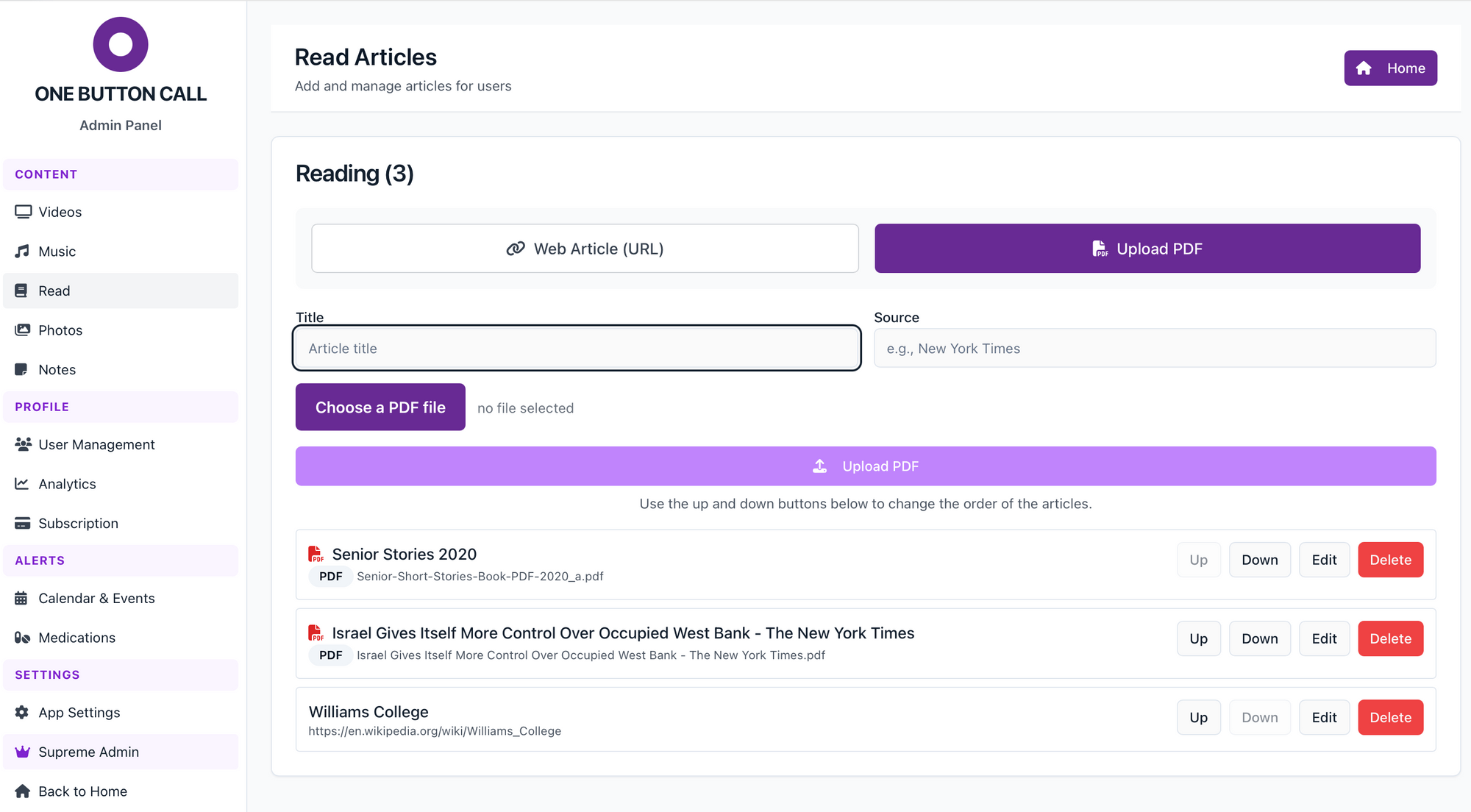This screenshot has width=1471, height=812.
Task: Click the Photos icon in sidebar
Action: click(x=23, y=330)
